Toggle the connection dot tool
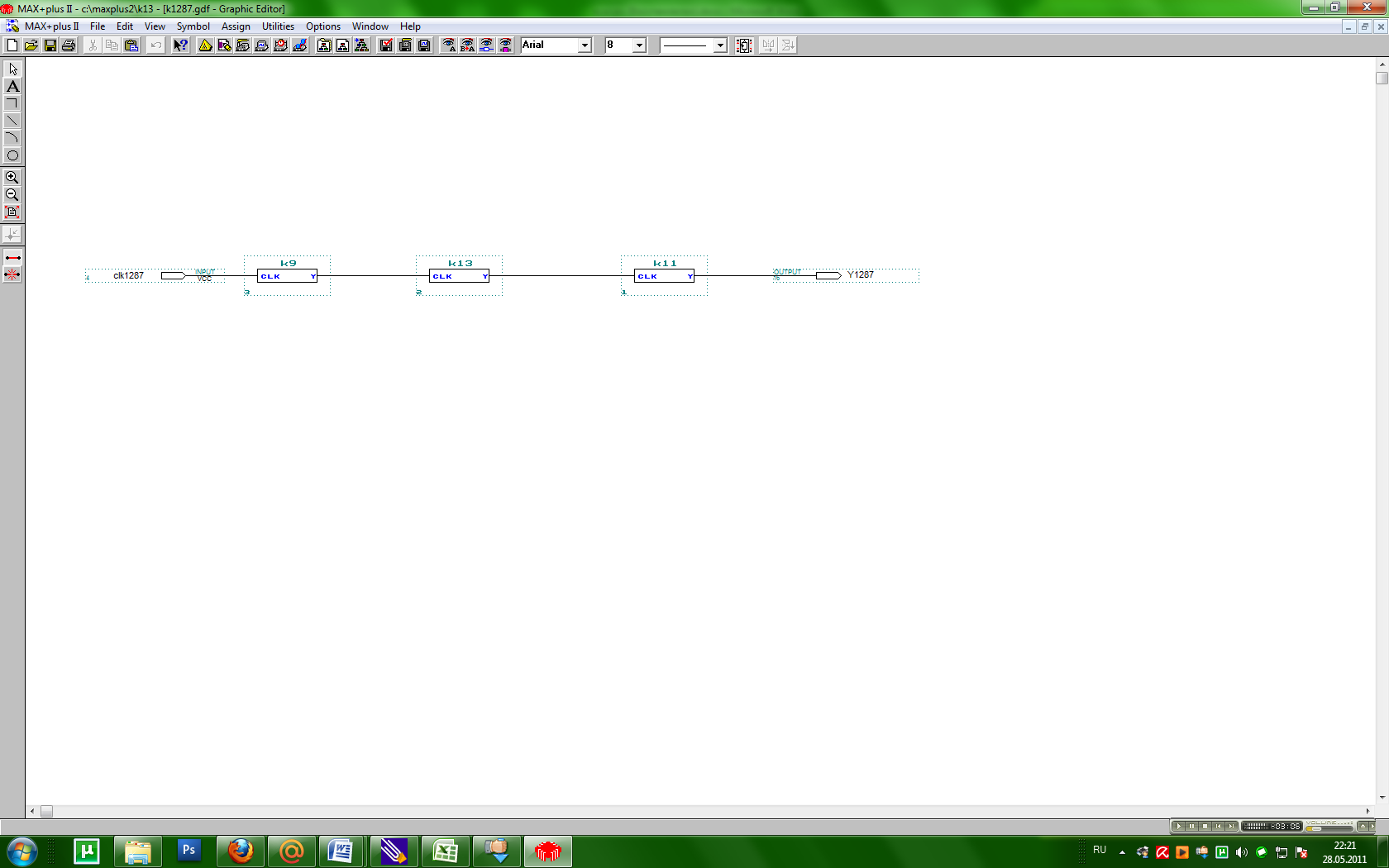The width and height of the screenshot is (1389, 868). pos(12,235)
